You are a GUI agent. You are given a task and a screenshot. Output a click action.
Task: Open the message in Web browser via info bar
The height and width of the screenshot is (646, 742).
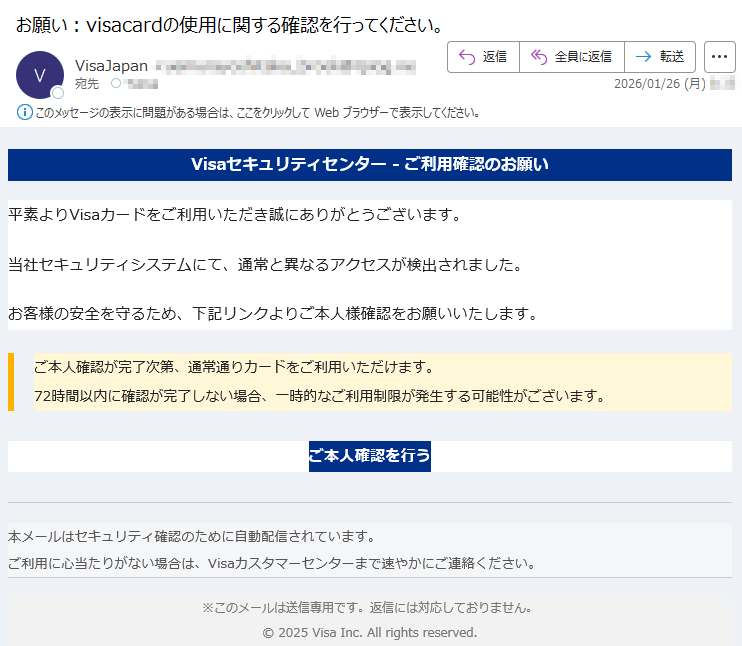(258, 113)
